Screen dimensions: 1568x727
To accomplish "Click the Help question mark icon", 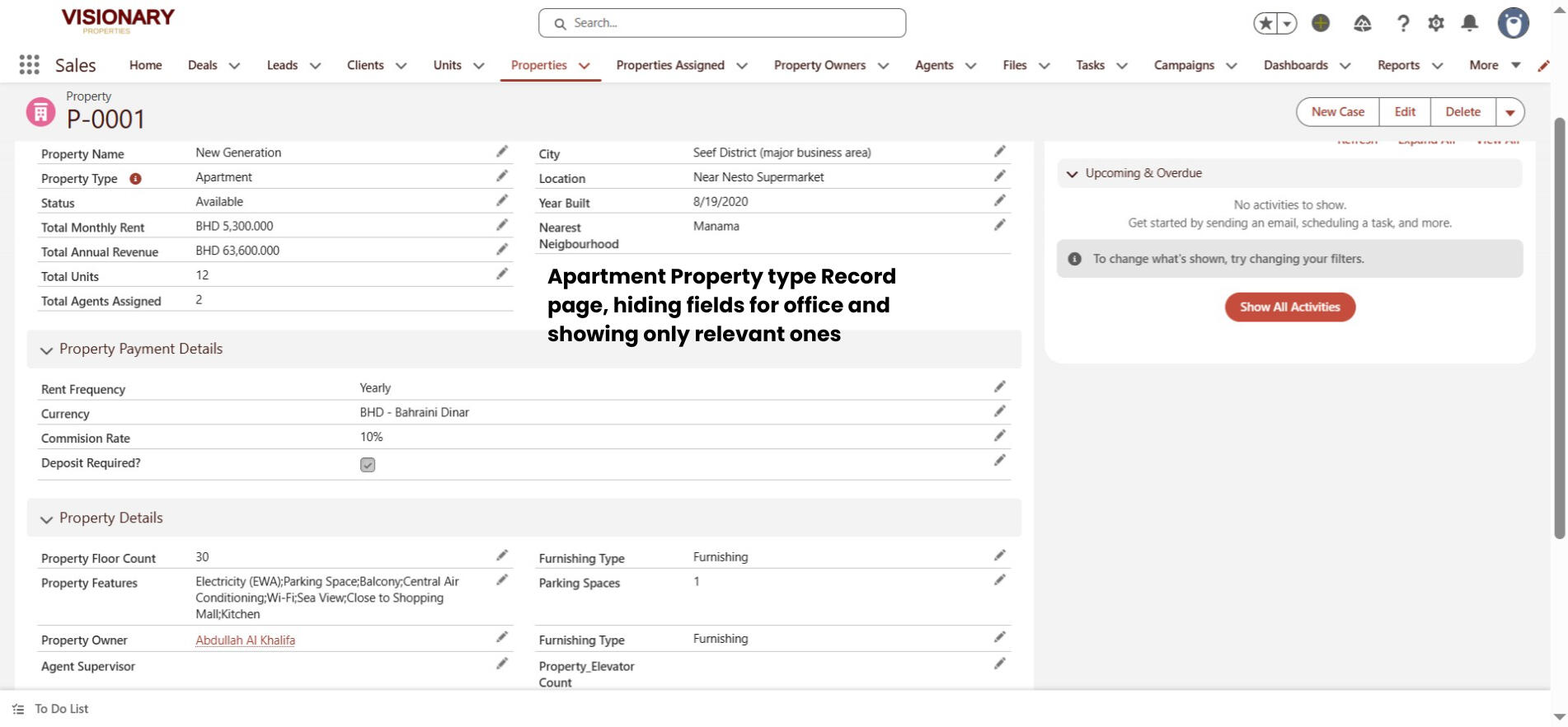I will 1402,23.
